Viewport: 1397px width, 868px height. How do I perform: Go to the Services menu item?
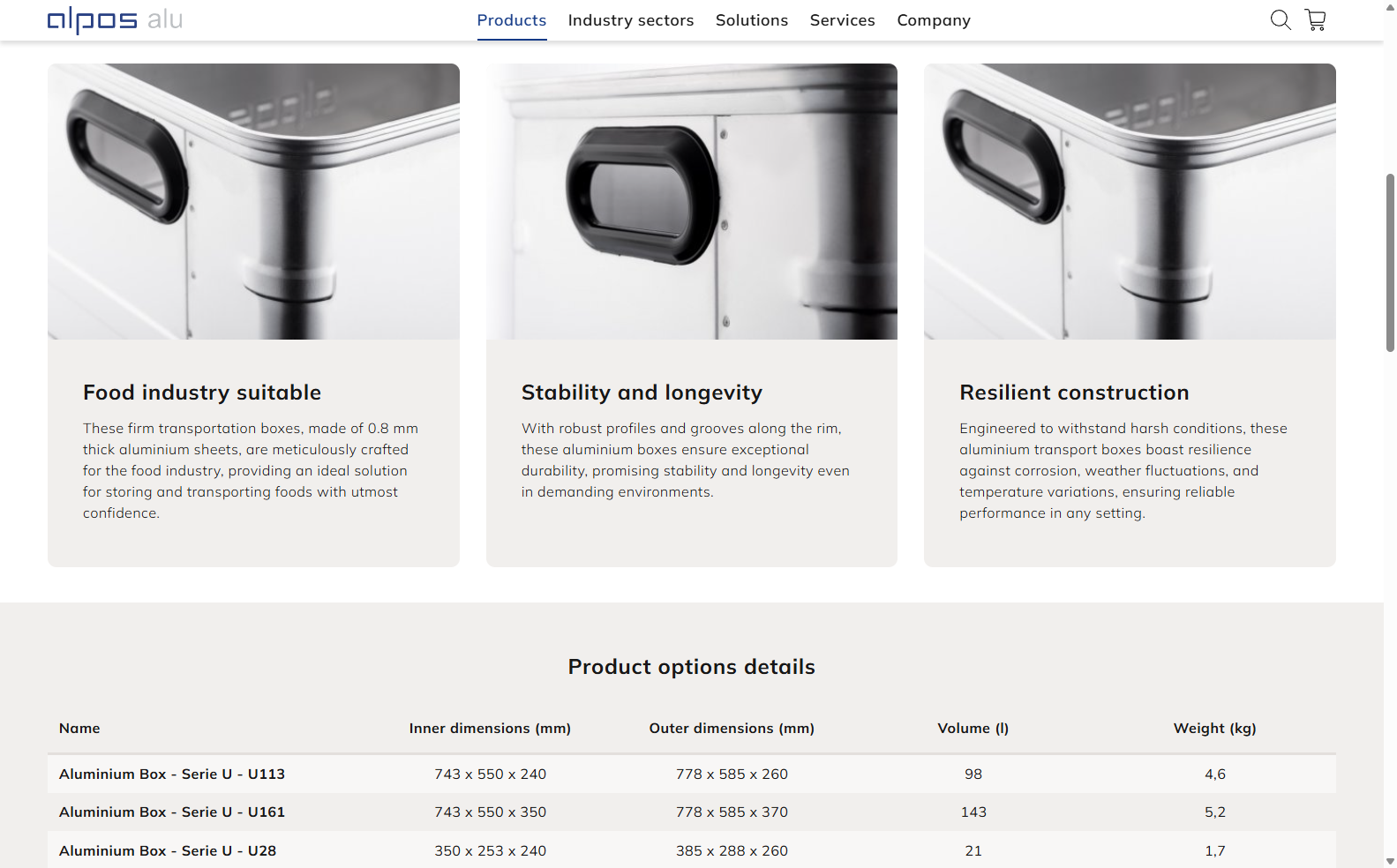843,20
